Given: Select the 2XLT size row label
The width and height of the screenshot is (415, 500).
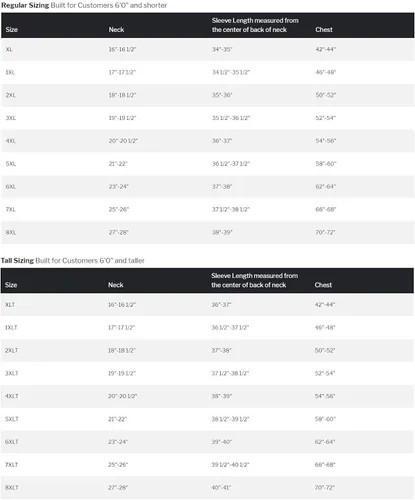Looking at the screenshot, I should pyautogui.click(x=11, y=350).
